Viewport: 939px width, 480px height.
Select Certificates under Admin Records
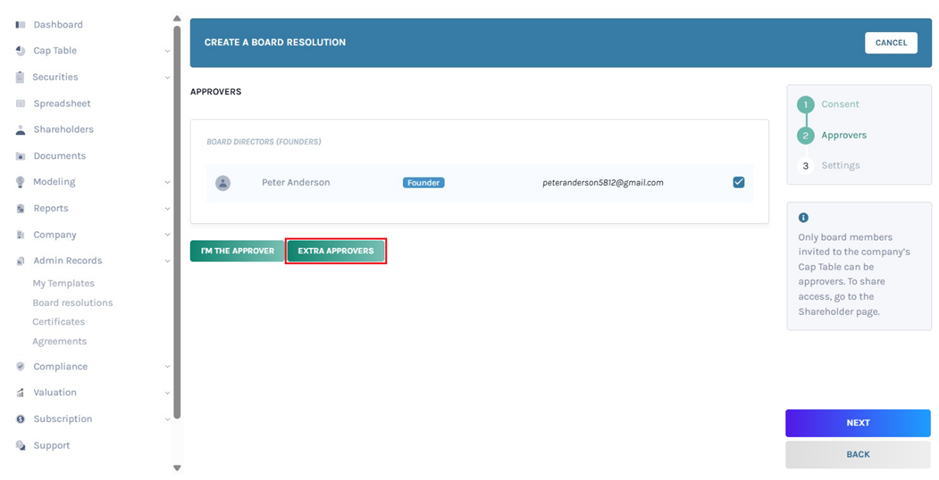(58, 322)
